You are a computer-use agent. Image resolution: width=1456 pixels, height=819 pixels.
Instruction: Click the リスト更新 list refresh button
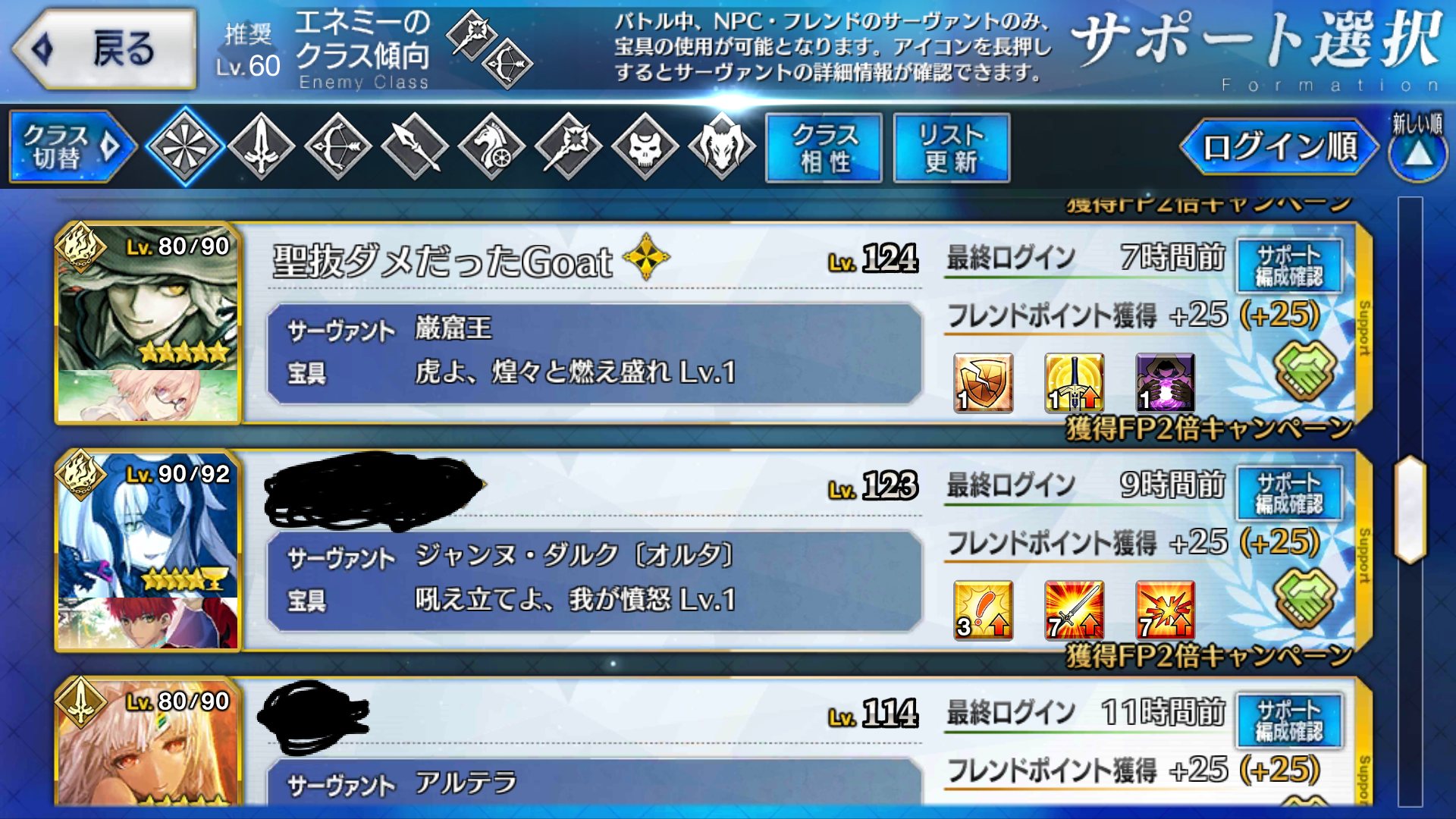pos(952,148)
